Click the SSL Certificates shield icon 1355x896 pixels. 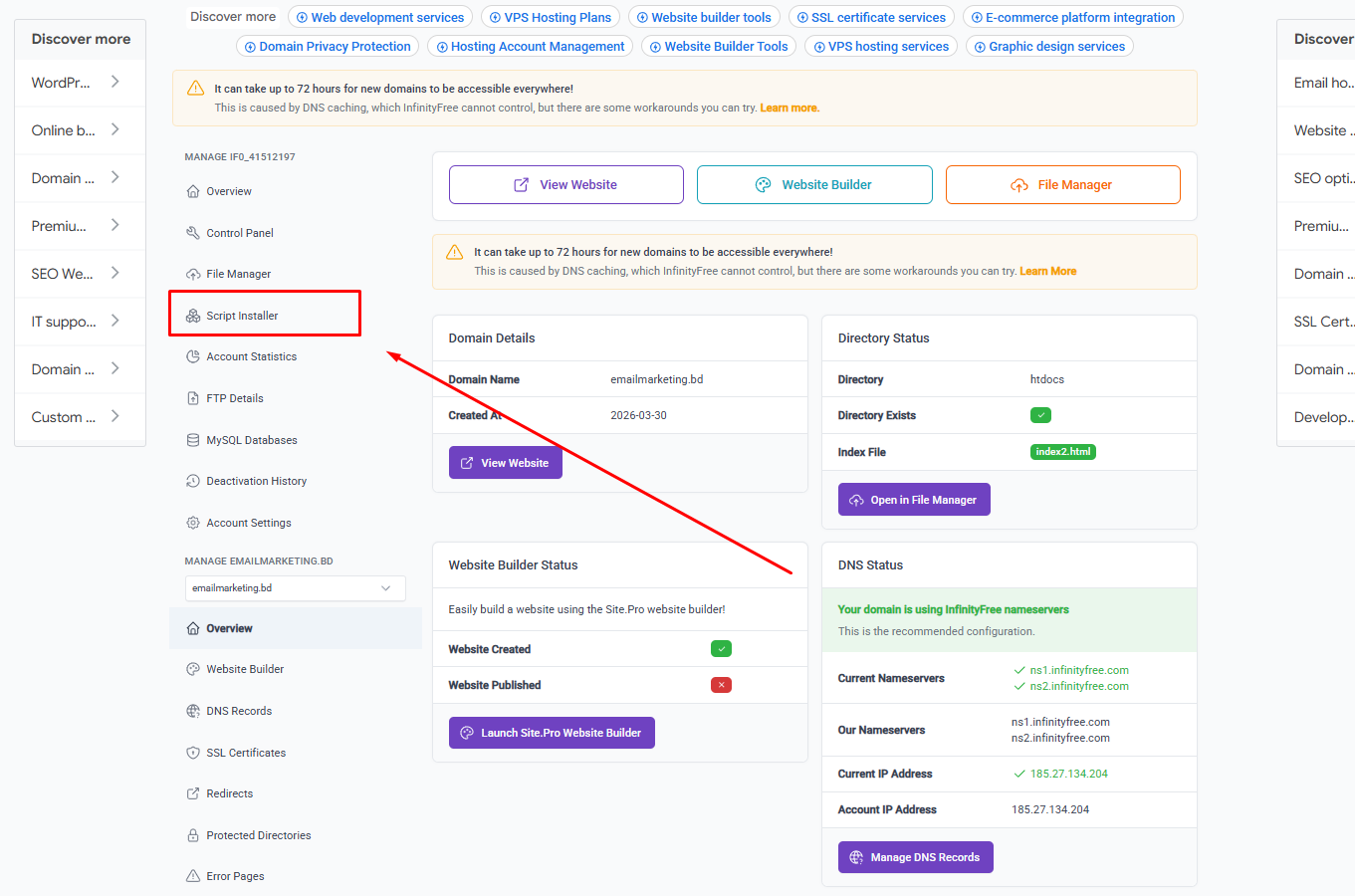[193, 753]
